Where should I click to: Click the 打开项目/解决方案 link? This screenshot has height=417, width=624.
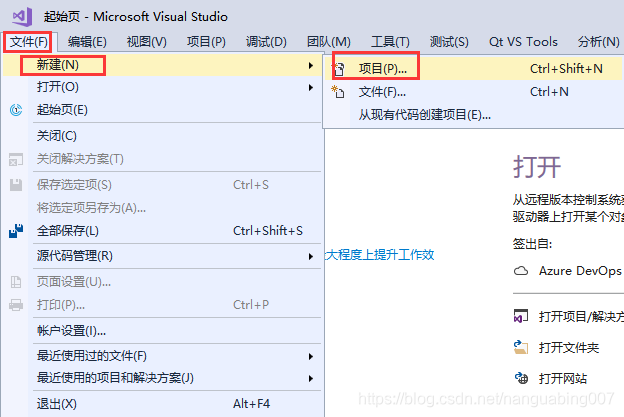[x=581, y=317]
